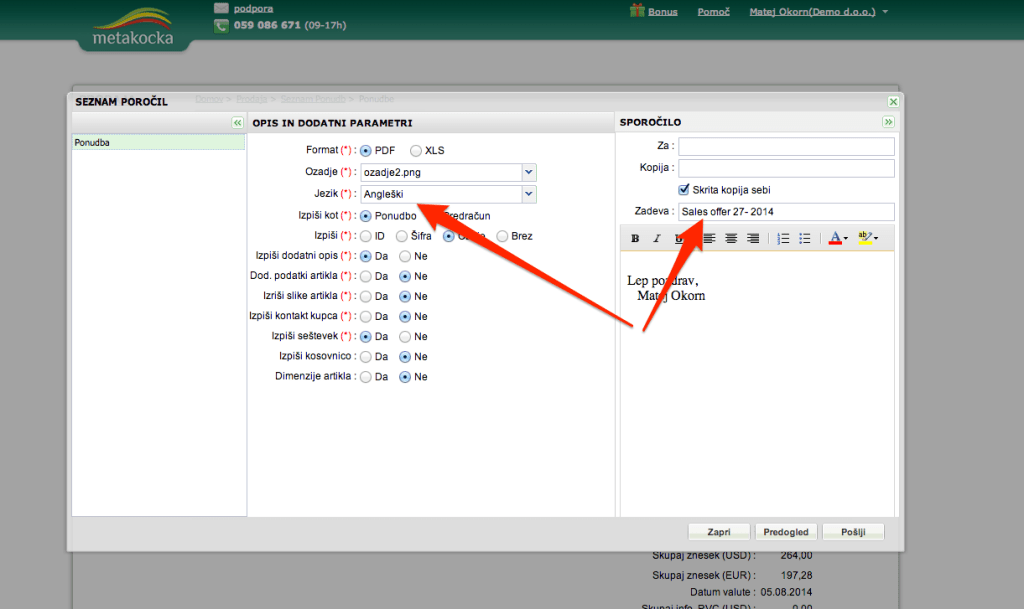Click the Kopija field
The width and height of the screenshot is (1024, 609).
[786, 168]
